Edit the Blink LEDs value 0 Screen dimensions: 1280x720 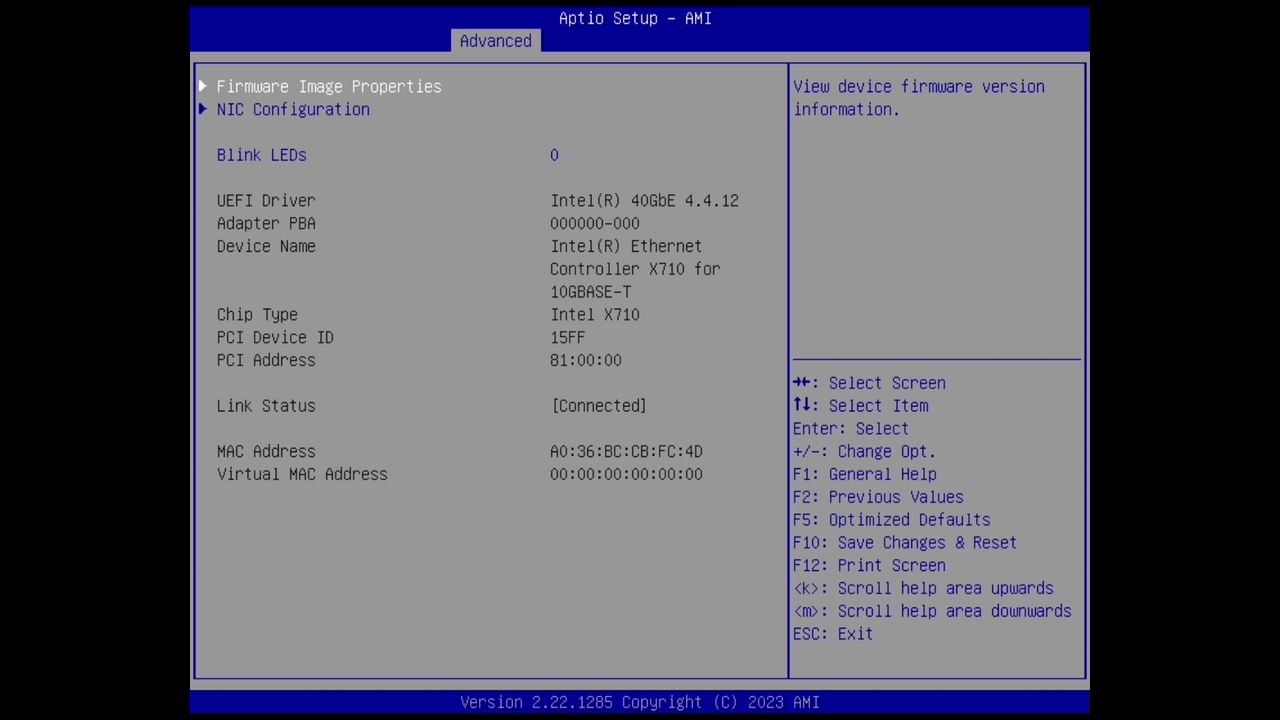(554, 155)
